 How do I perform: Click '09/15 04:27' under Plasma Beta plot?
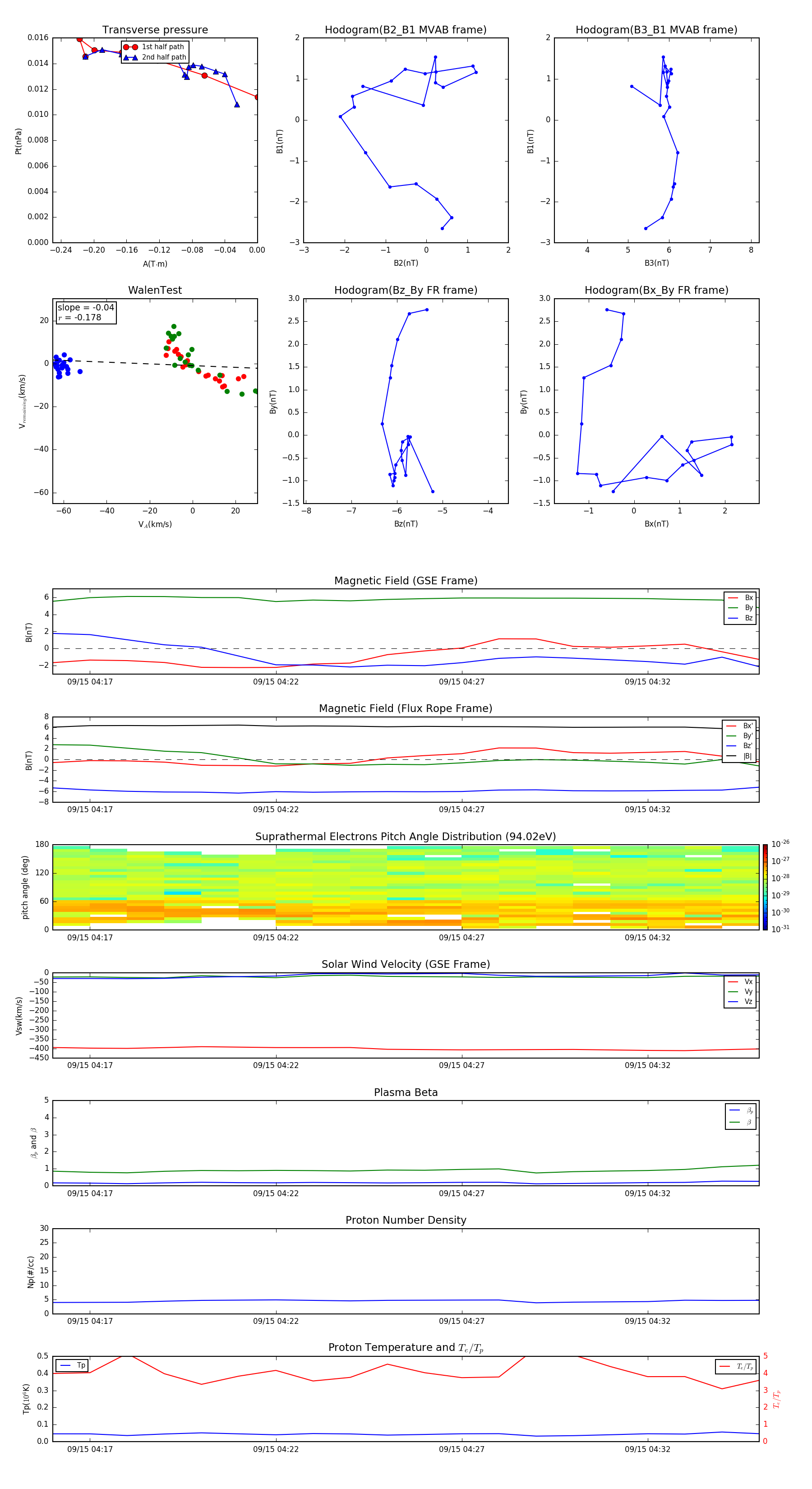click(x=462, y=1193)
